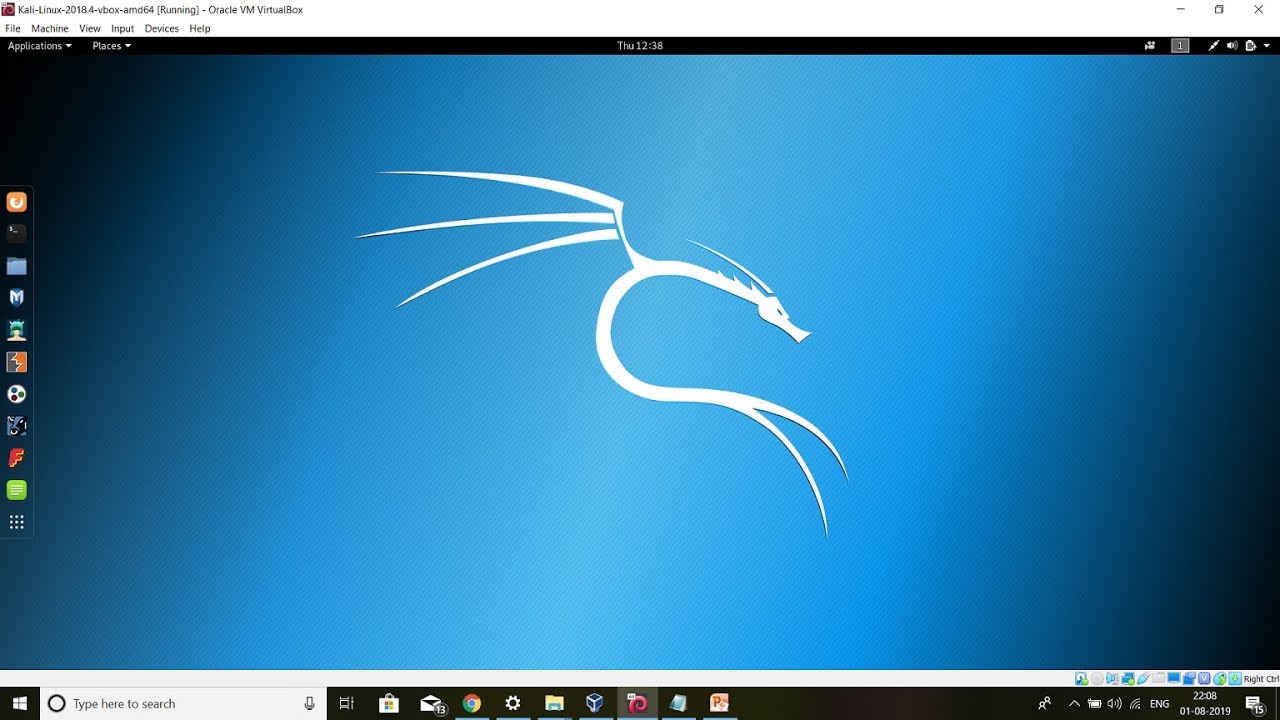Image resolution: width=1280 pixels, height=720 pixels.
Task: Click VirtualBox mouse integration indicator
Action: [1220, 679]
